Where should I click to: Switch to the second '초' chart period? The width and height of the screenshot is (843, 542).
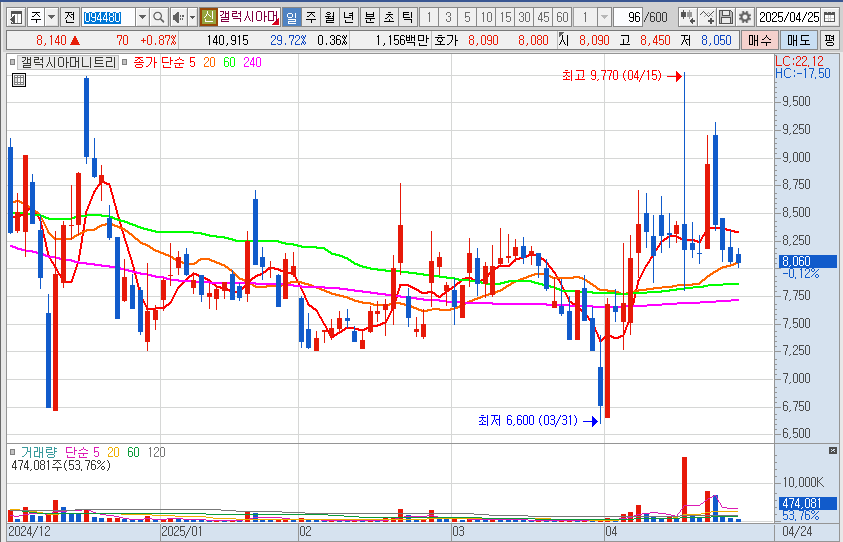click(x=389, y=18)
